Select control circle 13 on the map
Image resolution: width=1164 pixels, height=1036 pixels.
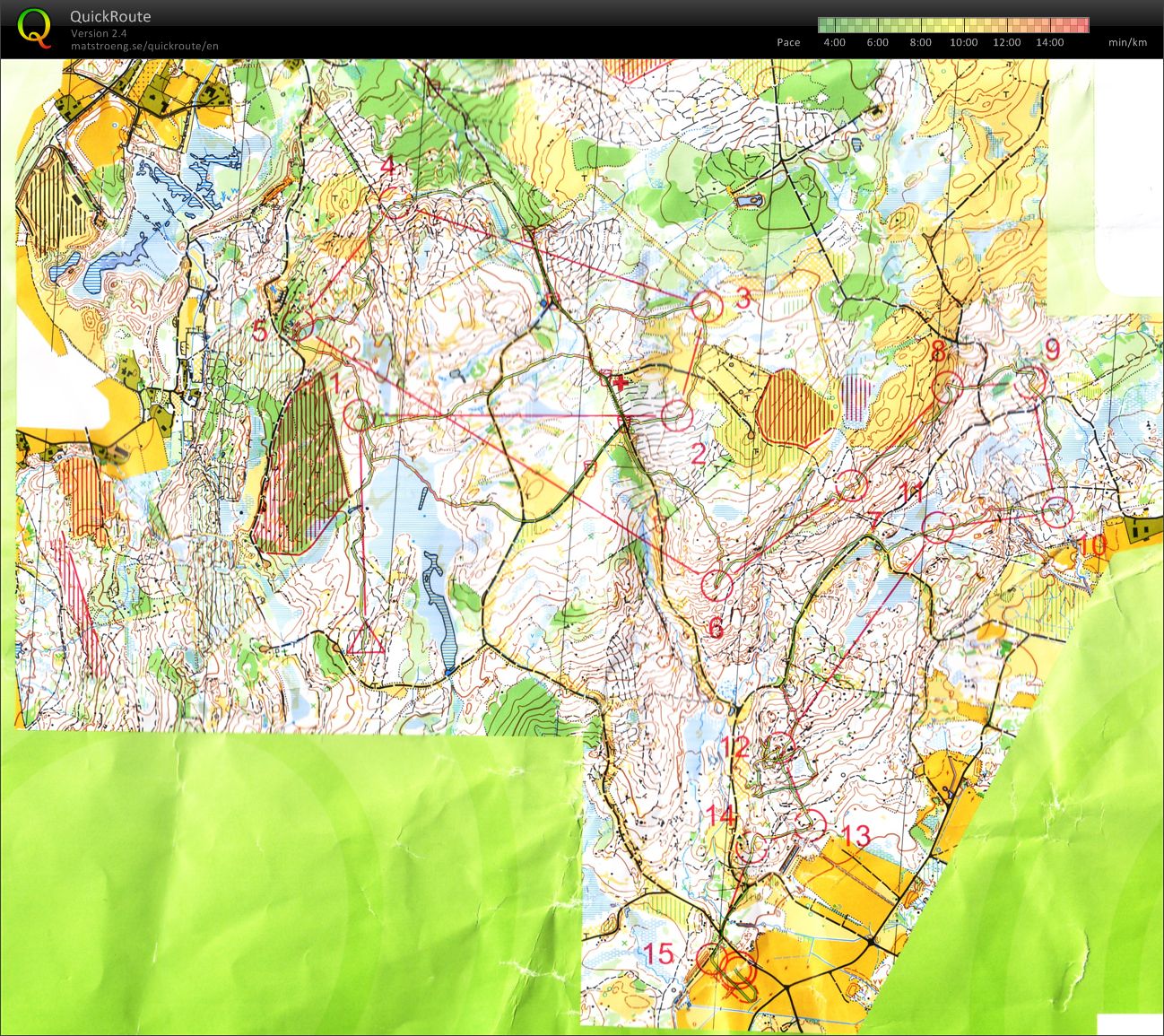(x=811, y=823)
